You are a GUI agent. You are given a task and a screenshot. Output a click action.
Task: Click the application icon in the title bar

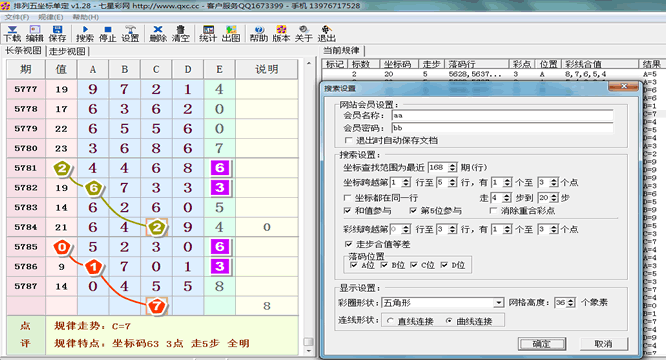6,6
